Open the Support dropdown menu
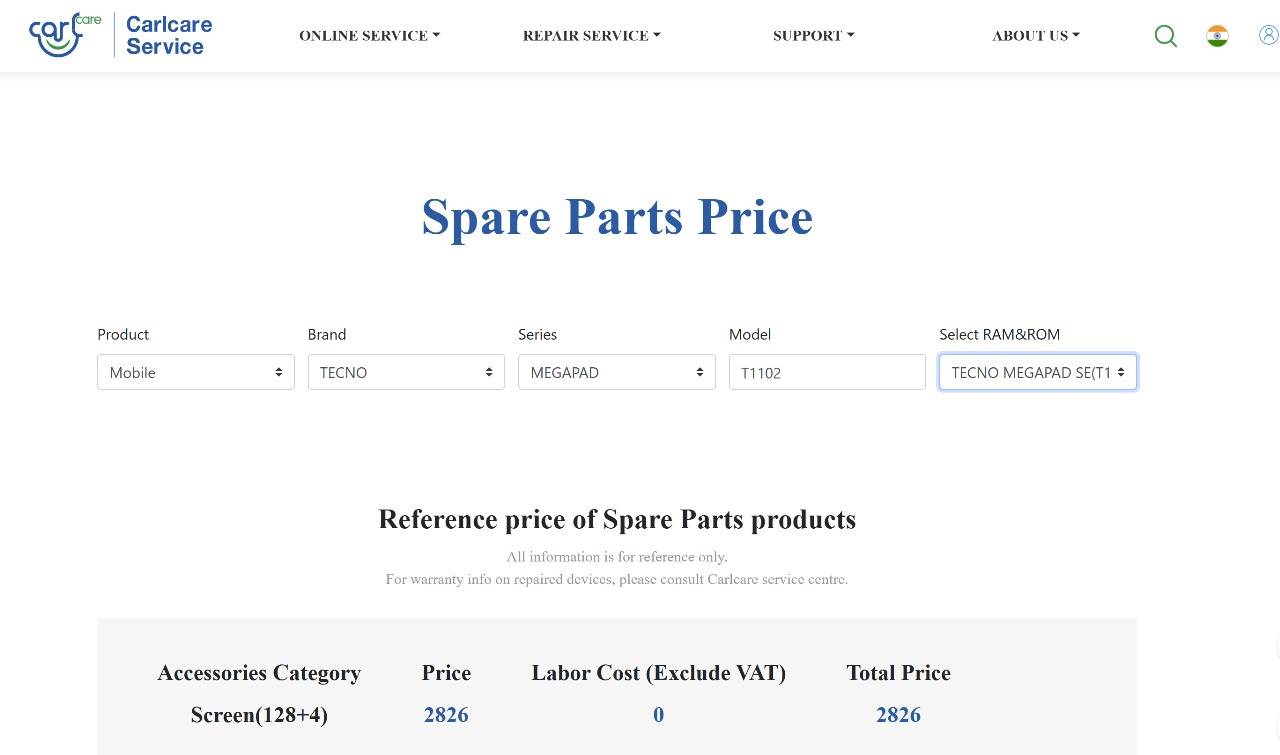1280x755 pixels. pyautogui.click(x=813, y=35)
